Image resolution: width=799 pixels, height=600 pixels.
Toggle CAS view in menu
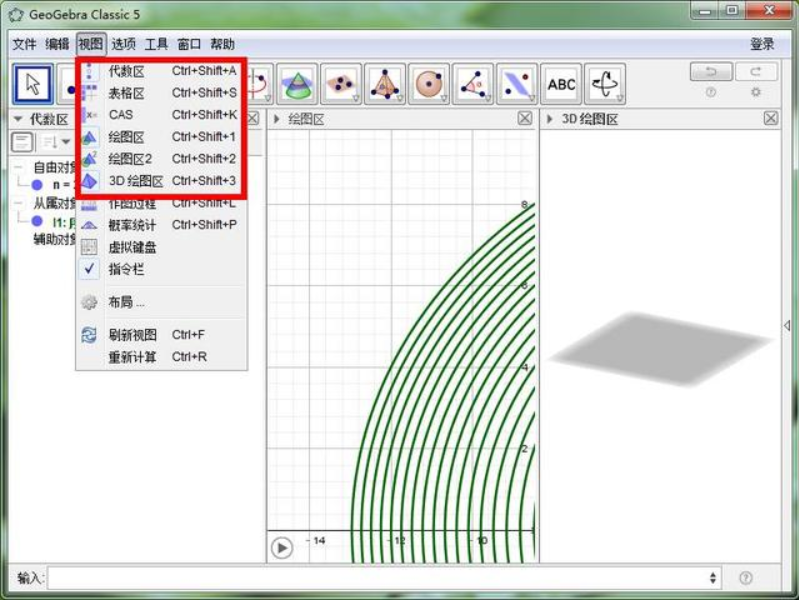pyautogui.click(x=163, y=115)
